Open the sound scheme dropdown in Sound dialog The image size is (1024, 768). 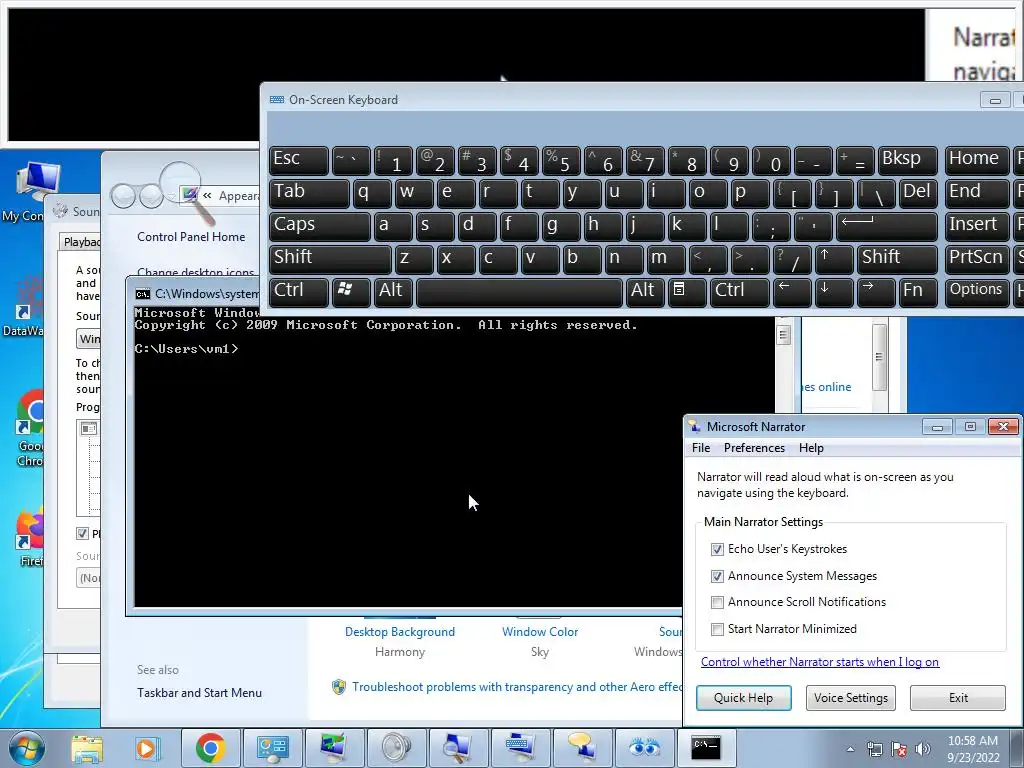(89, 338)
